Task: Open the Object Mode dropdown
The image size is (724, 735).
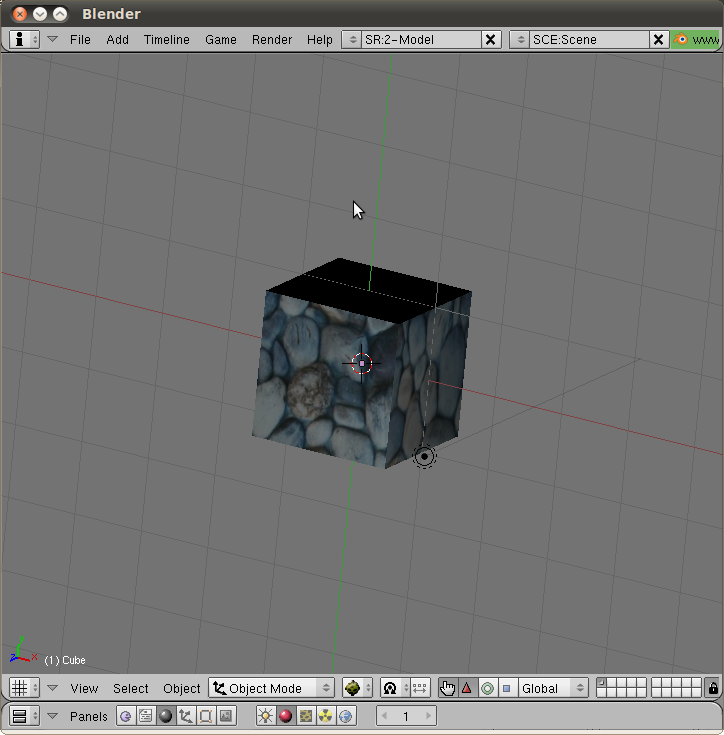Action: (x=271, y=688)
